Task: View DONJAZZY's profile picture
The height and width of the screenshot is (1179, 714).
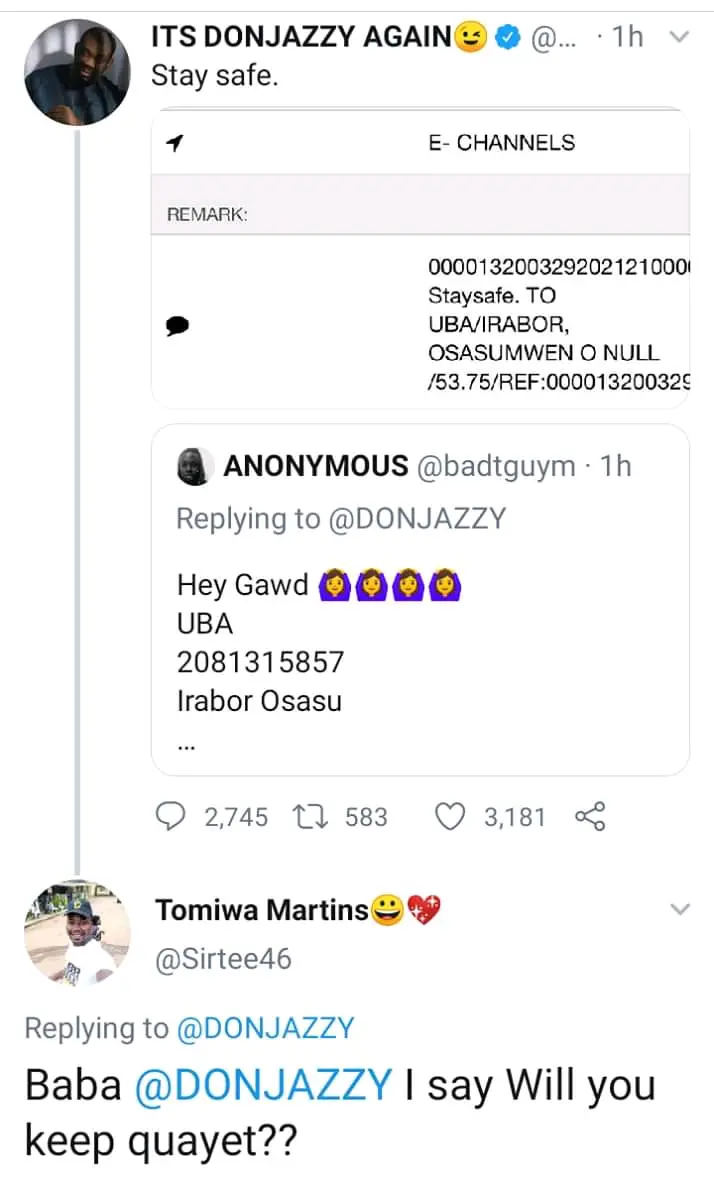Action: click(76, 75)
